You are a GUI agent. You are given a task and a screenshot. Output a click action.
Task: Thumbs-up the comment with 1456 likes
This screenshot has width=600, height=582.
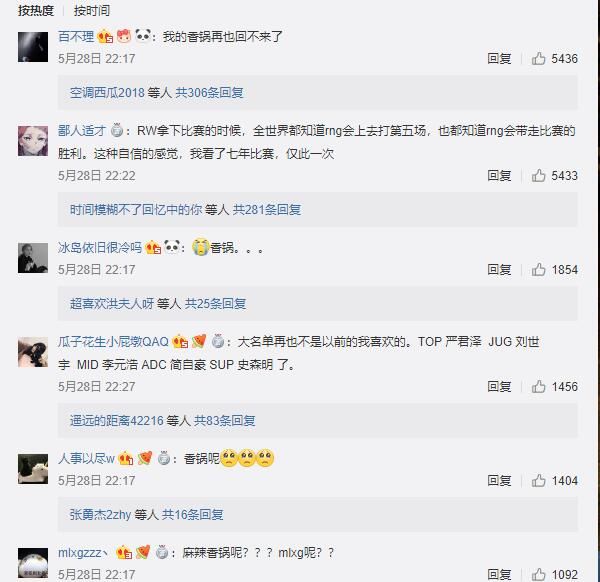point(538,387)
